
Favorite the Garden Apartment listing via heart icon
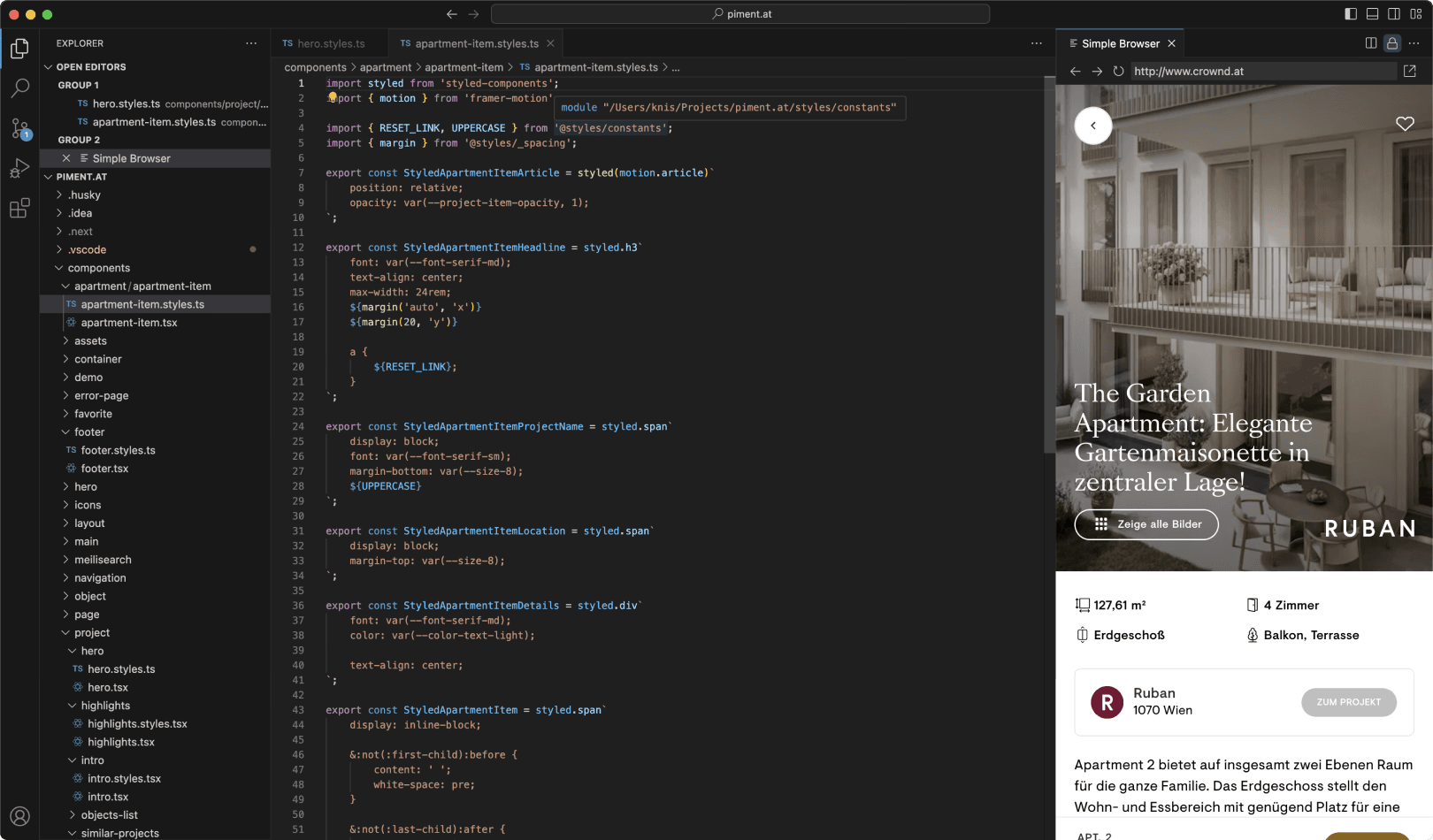point(1405,124)
